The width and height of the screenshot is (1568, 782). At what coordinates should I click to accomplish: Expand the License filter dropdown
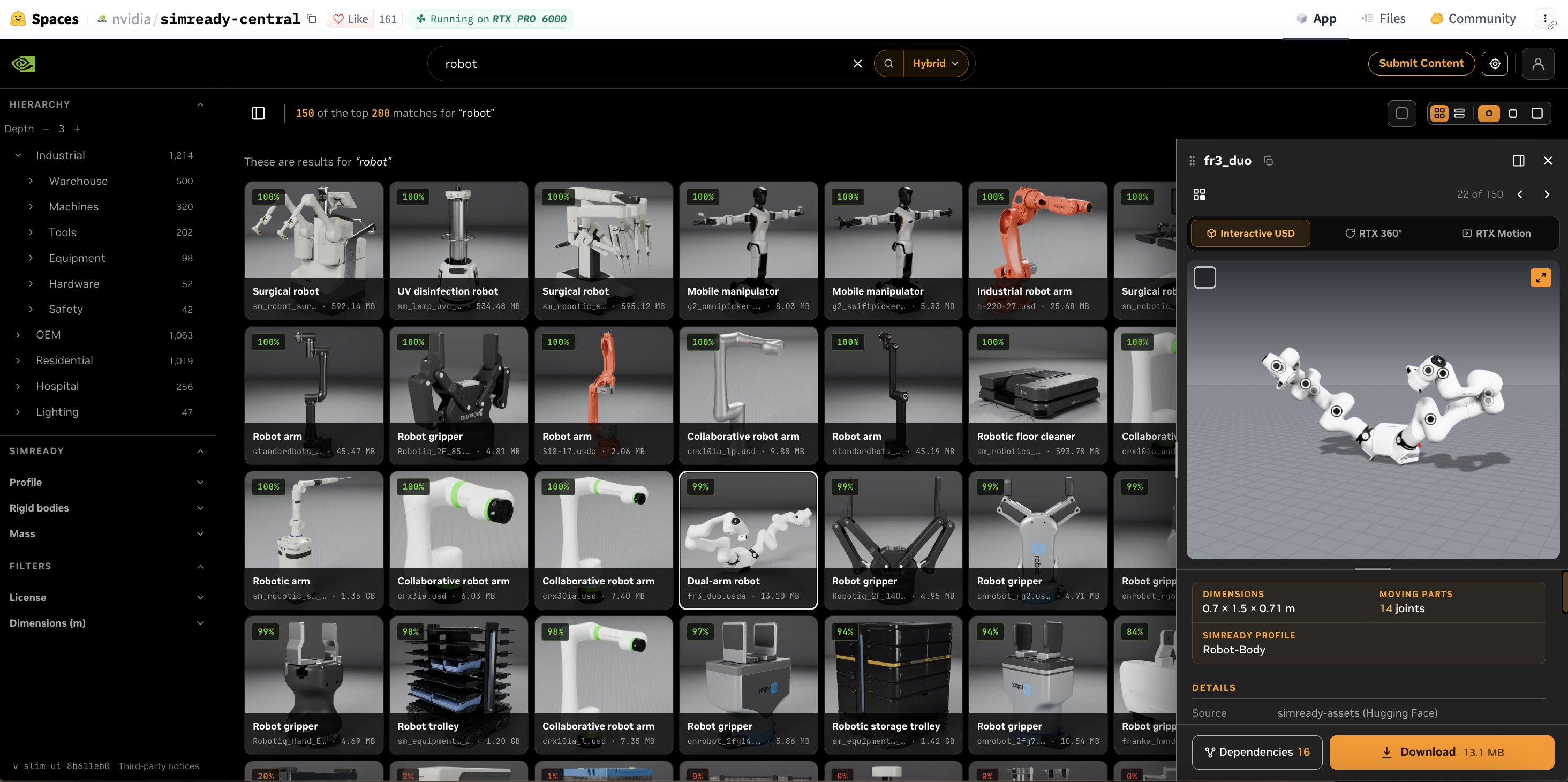[107, 597]
